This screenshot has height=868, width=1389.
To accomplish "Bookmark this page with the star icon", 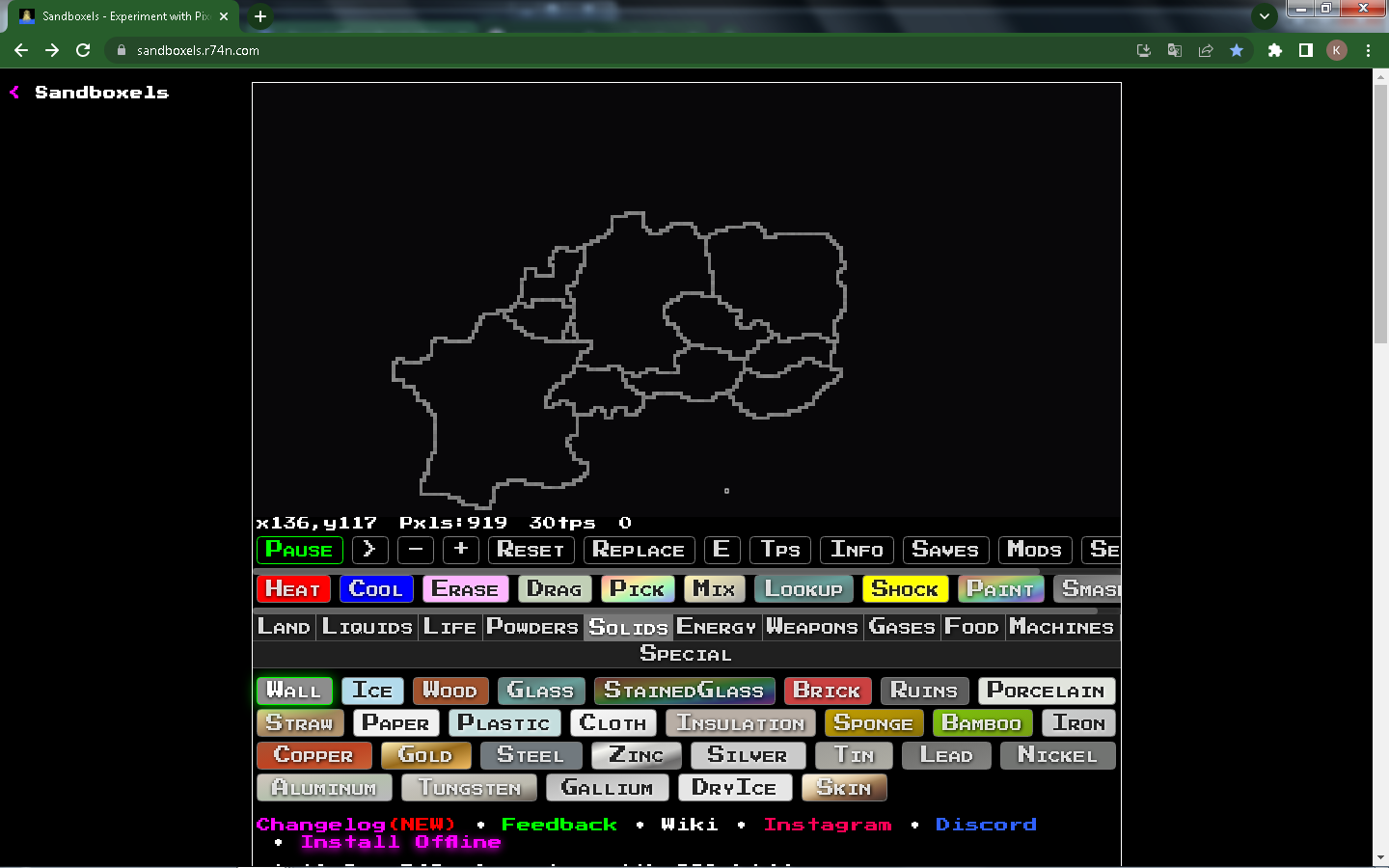I will point(1237,50).
